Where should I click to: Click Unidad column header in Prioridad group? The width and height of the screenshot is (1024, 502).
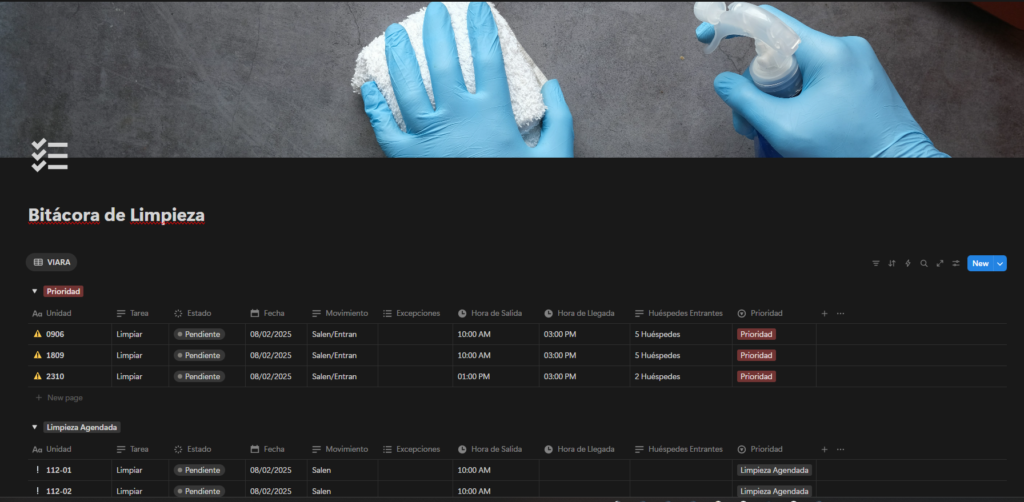[x=70, y=313]
